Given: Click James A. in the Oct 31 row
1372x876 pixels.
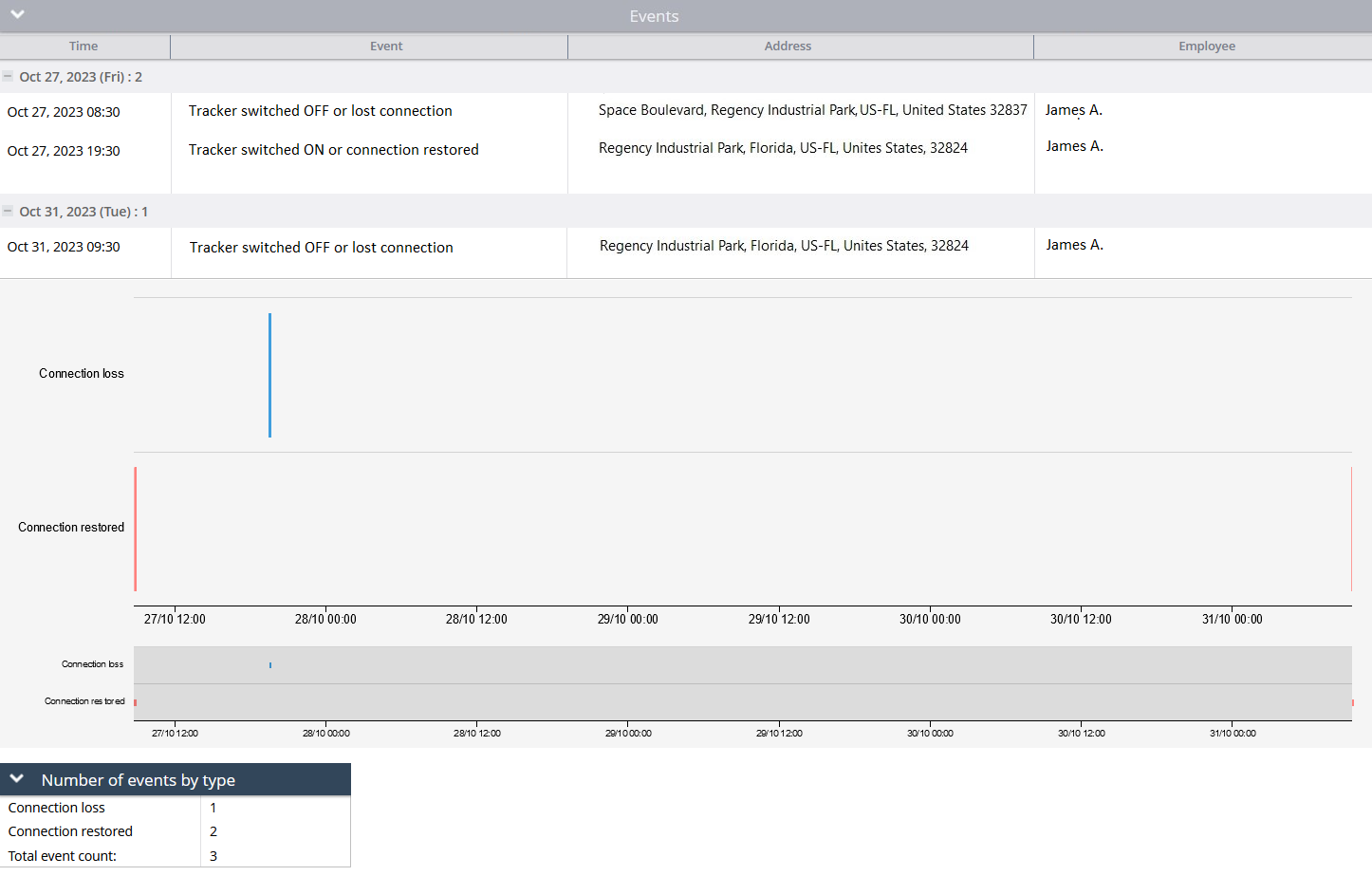Looking at the screenshot, I should 1074,245.
